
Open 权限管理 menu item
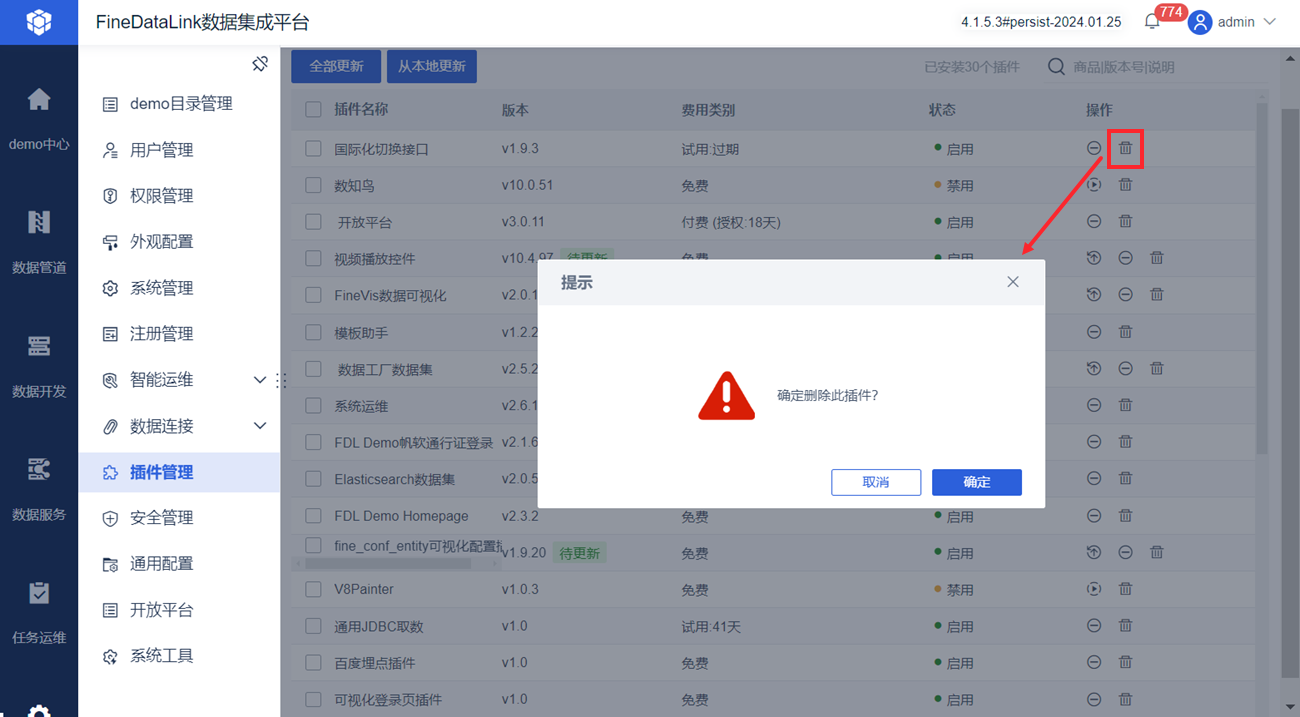click(180, 196)
